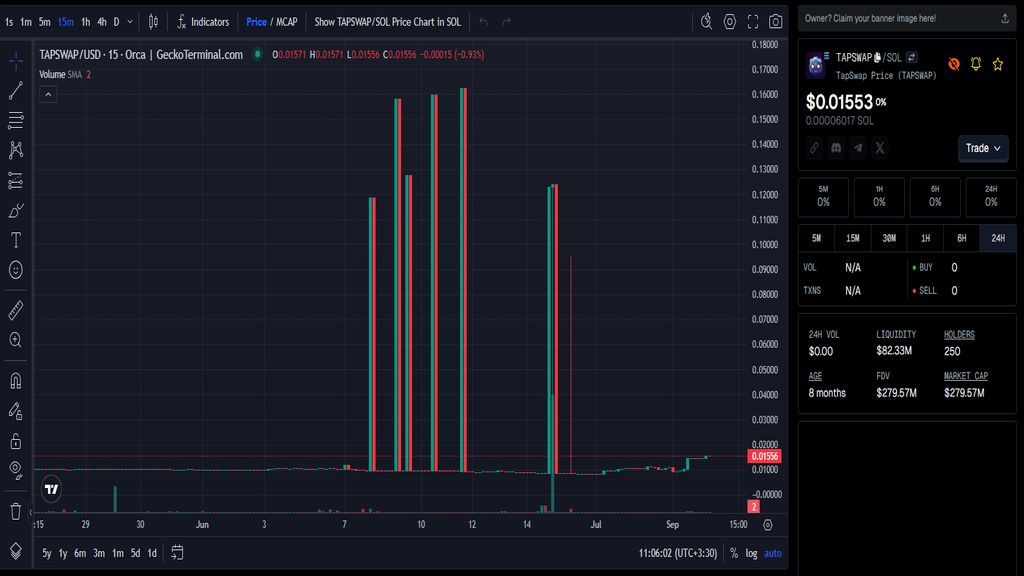Set range to 5y
Image resolution: width=1024 pixels, height=576 pixels.
click(x=46, y=553)
